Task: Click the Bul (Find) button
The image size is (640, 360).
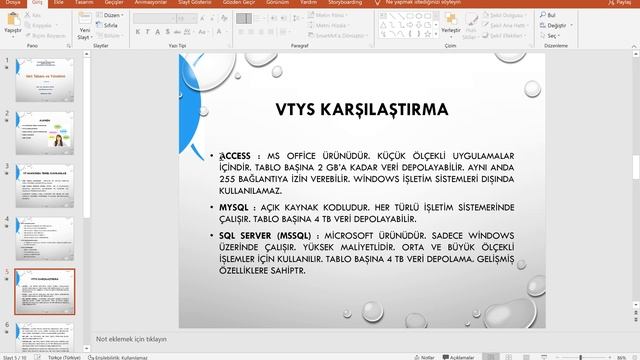Action: (x=548, y=15)
